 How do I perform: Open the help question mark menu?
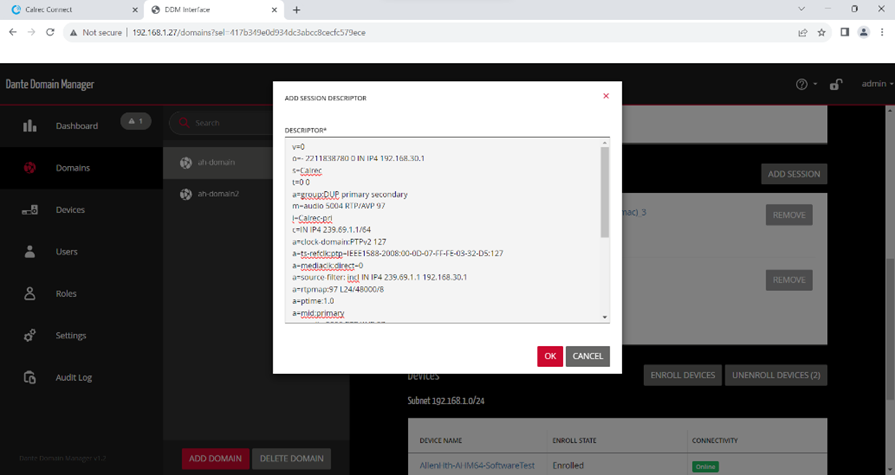[806, 84]
